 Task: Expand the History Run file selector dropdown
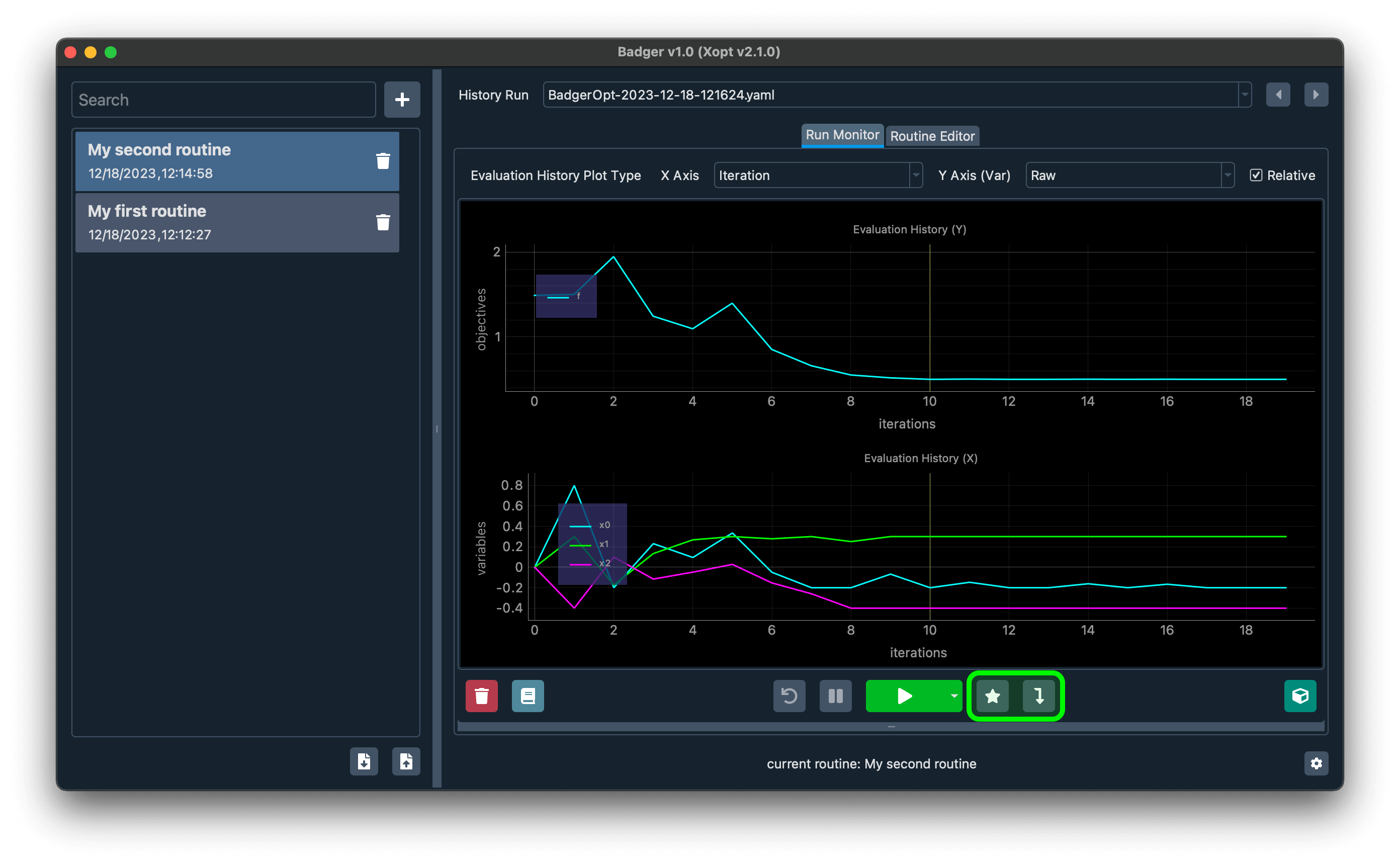1246,95
